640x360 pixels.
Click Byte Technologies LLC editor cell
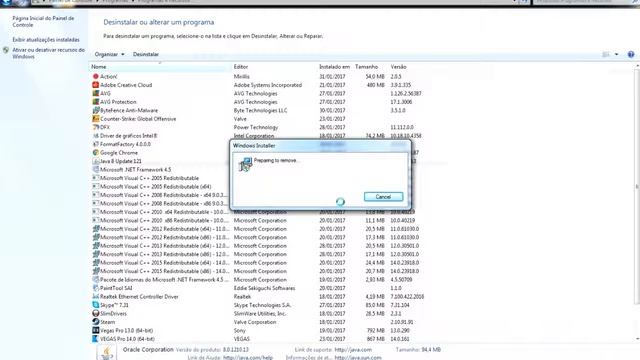pyautogui.click(x=260, y=110)
